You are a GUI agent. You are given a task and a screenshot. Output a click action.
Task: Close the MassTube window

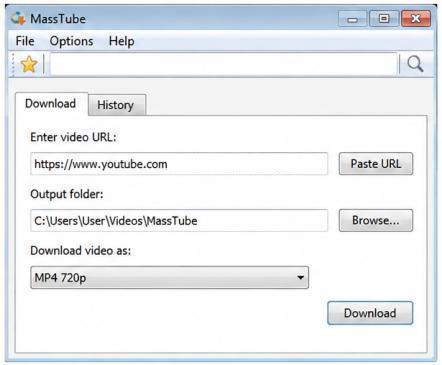tap(416, 19)
